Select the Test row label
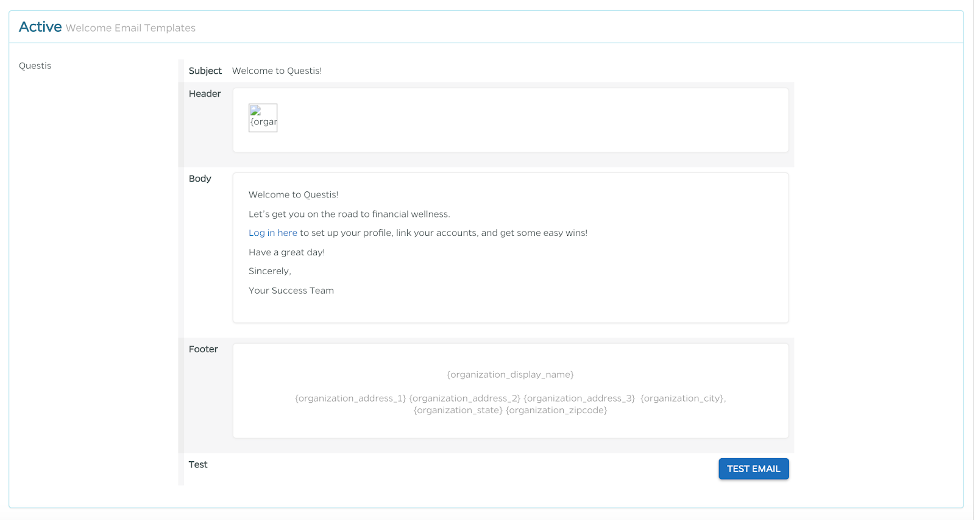The width and height of the screenshot is (974, 520). (198, 465)
